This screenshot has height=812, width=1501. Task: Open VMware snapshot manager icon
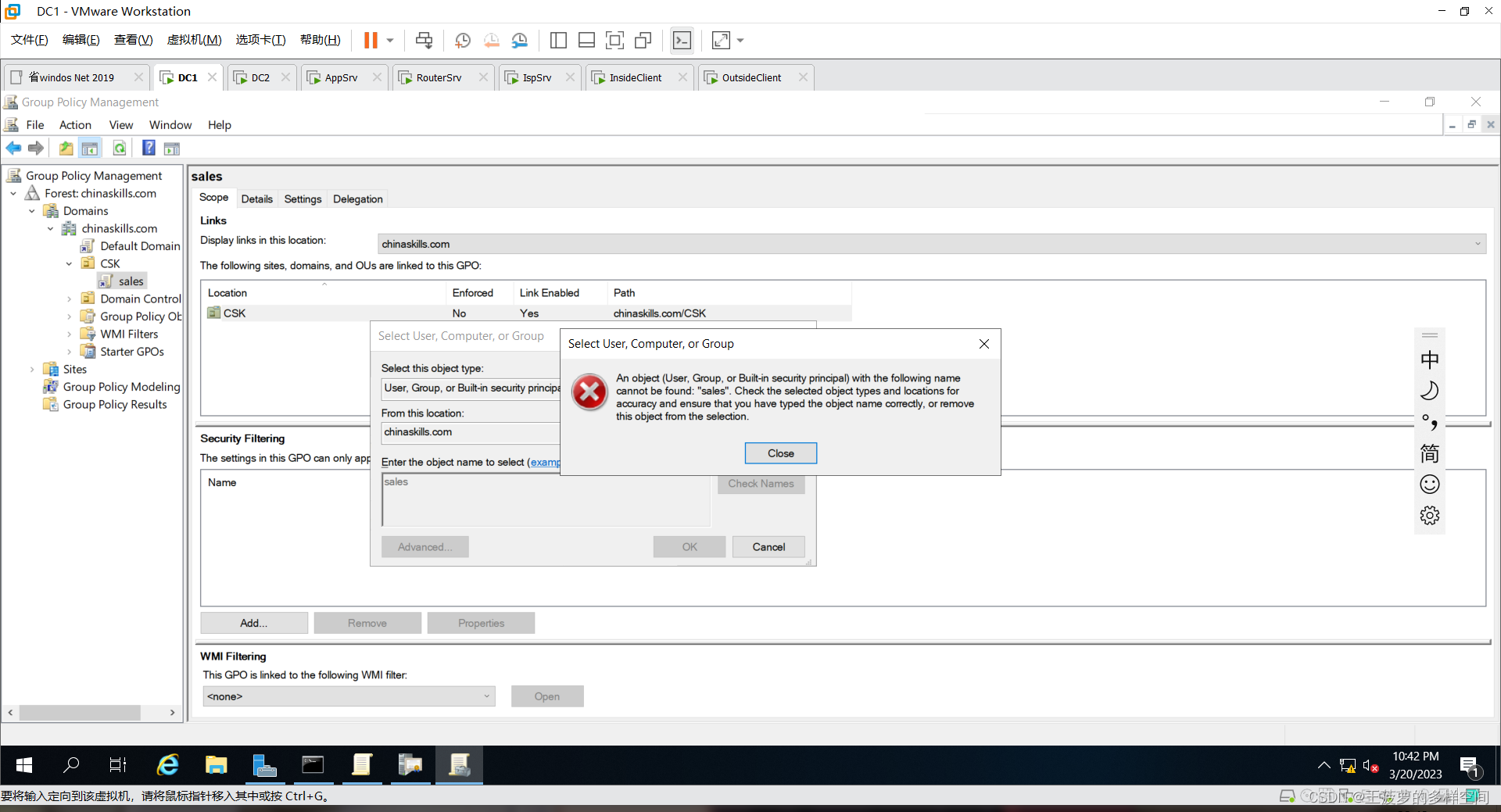(520, 40)
